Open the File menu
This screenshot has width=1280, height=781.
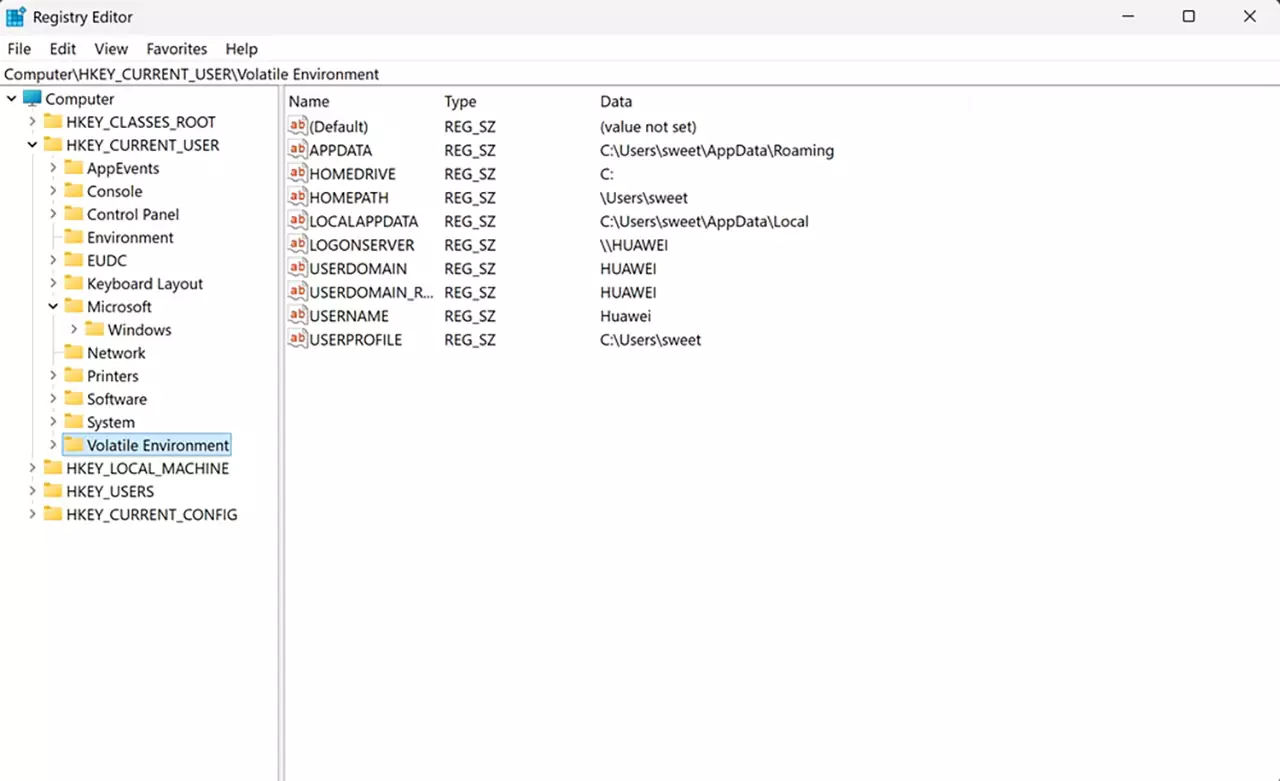click(19, 48)
